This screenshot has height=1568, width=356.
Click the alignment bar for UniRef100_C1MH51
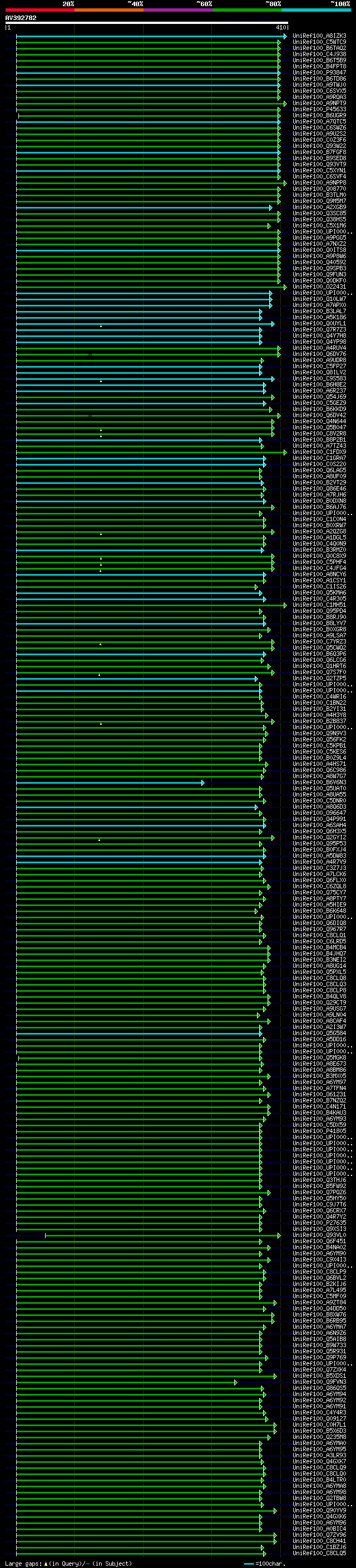(x=151, y=605)
